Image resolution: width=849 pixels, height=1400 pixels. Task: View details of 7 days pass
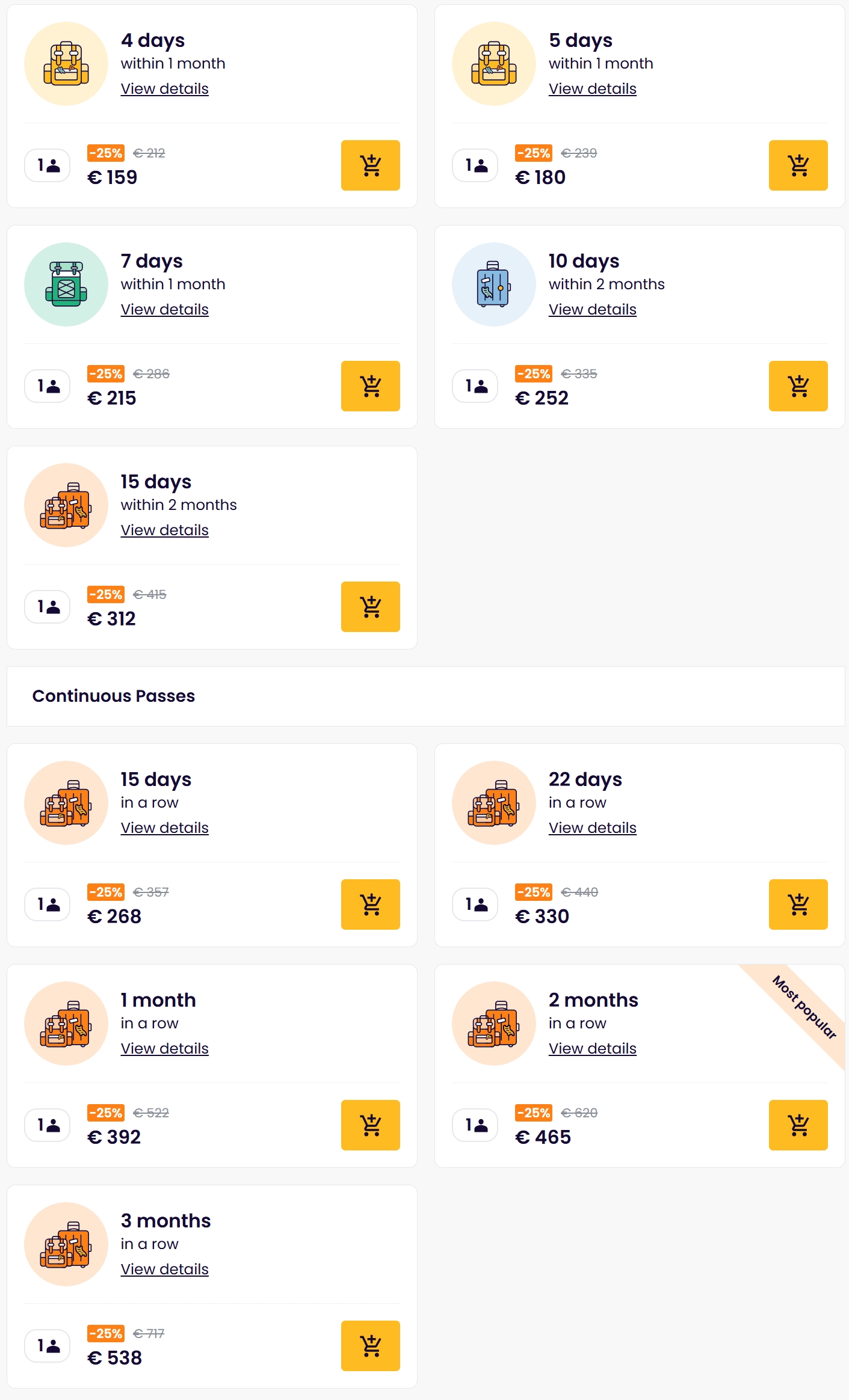click(164, 310)
